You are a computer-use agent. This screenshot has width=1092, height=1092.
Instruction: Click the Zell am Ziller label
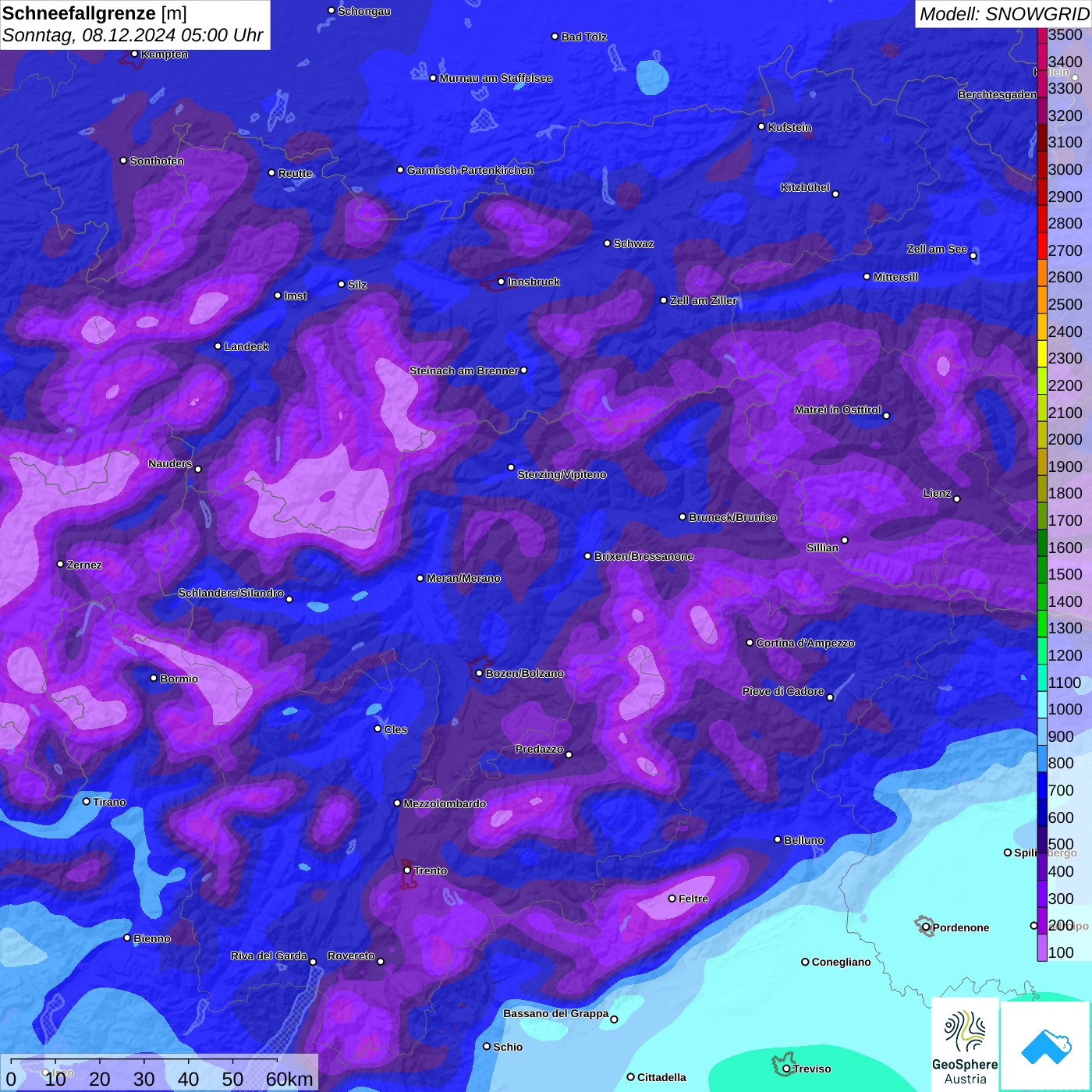pos(703,300)
